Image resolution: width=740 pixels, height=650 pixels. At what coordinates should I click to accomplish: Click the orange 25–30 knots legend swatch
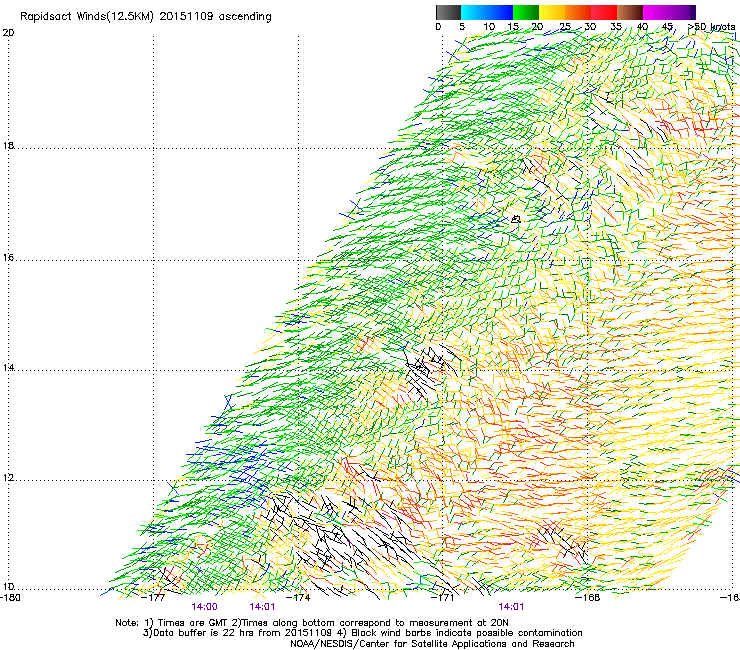click(x=578, y=12)
